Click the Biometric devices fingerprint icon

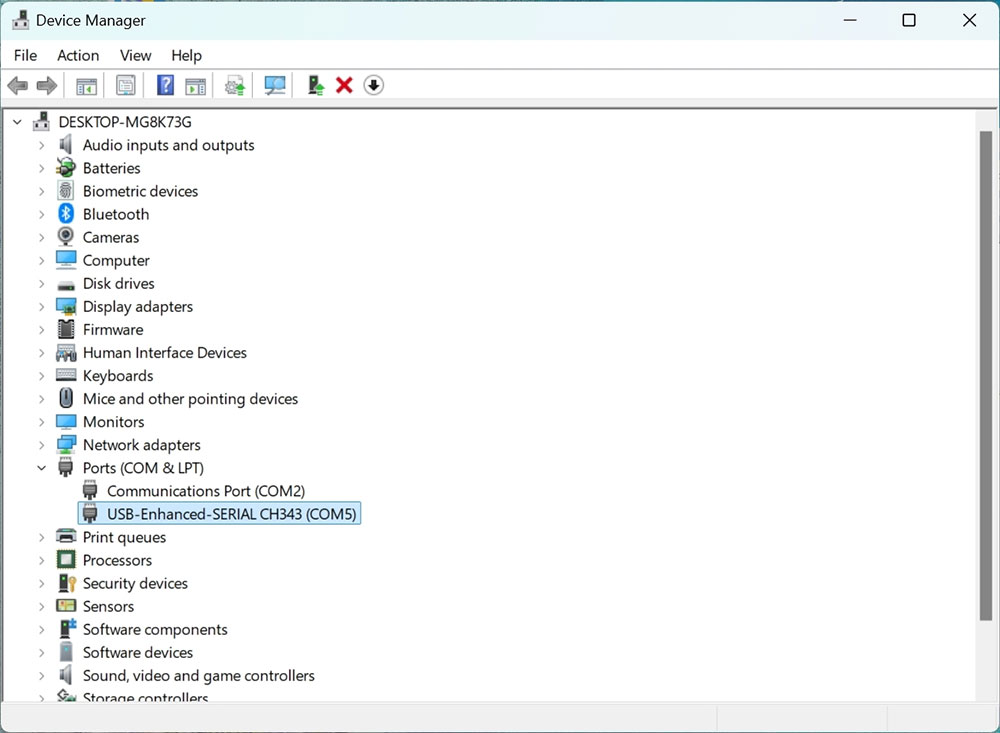66,191
